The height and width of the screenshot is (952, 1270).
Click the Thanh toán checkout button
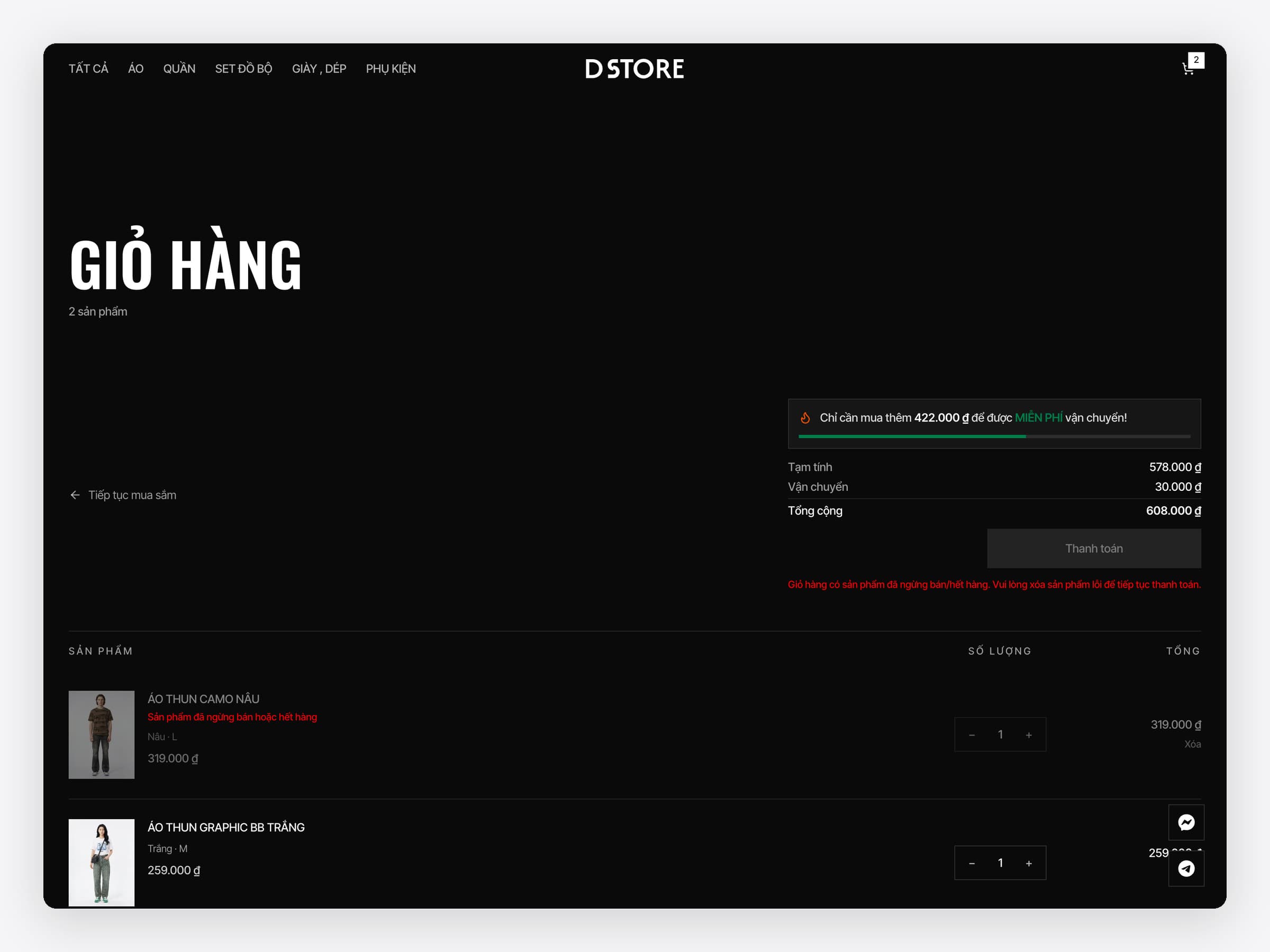pos(1094,548)
